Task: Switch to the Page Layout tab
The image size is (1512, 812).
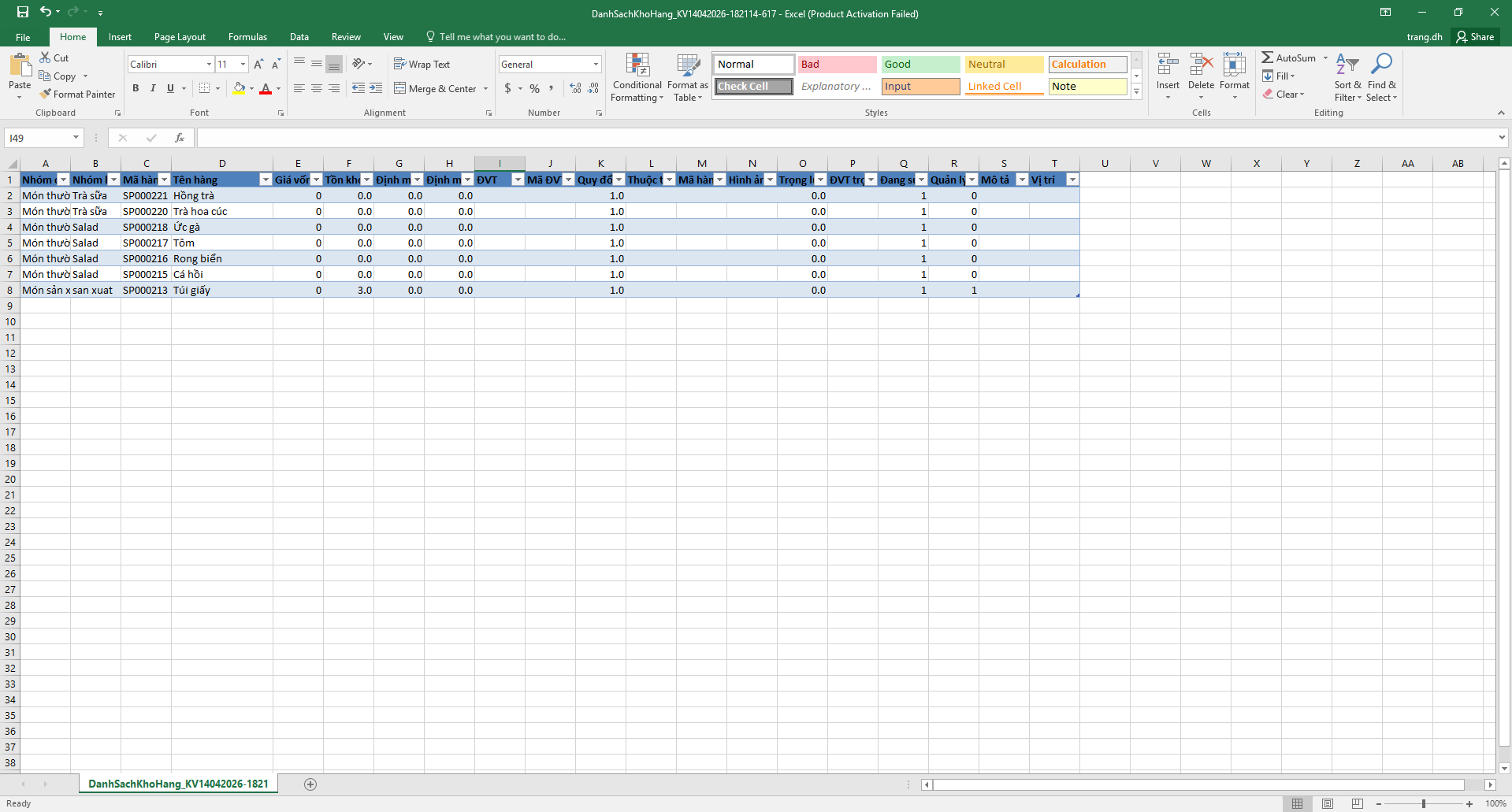Action: pyautogui.click(x=180, y=37)
